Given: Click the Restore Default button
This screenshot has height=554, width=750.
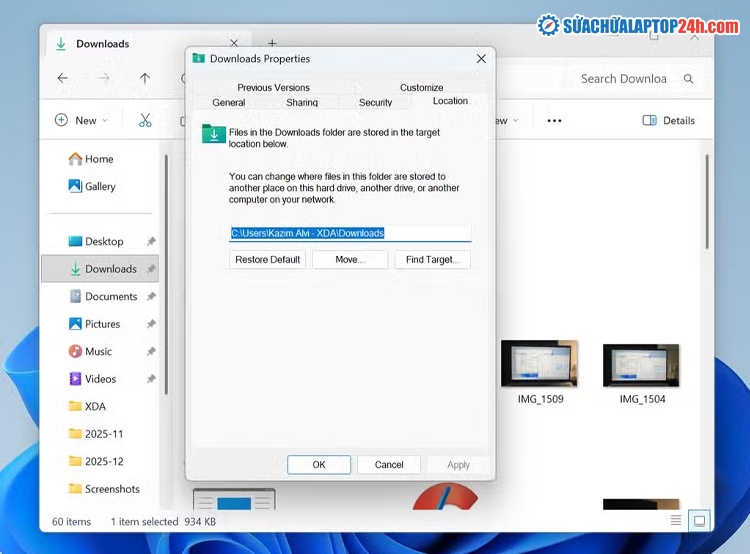Looking at the screenshot, I should coord(267,259).
